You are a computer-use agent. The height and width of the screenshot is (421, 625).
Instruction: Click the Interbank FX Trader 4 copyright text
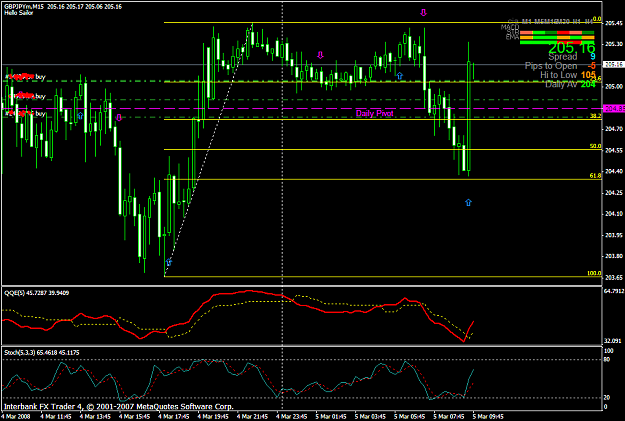pyautogui.click(x=118, y=407)
